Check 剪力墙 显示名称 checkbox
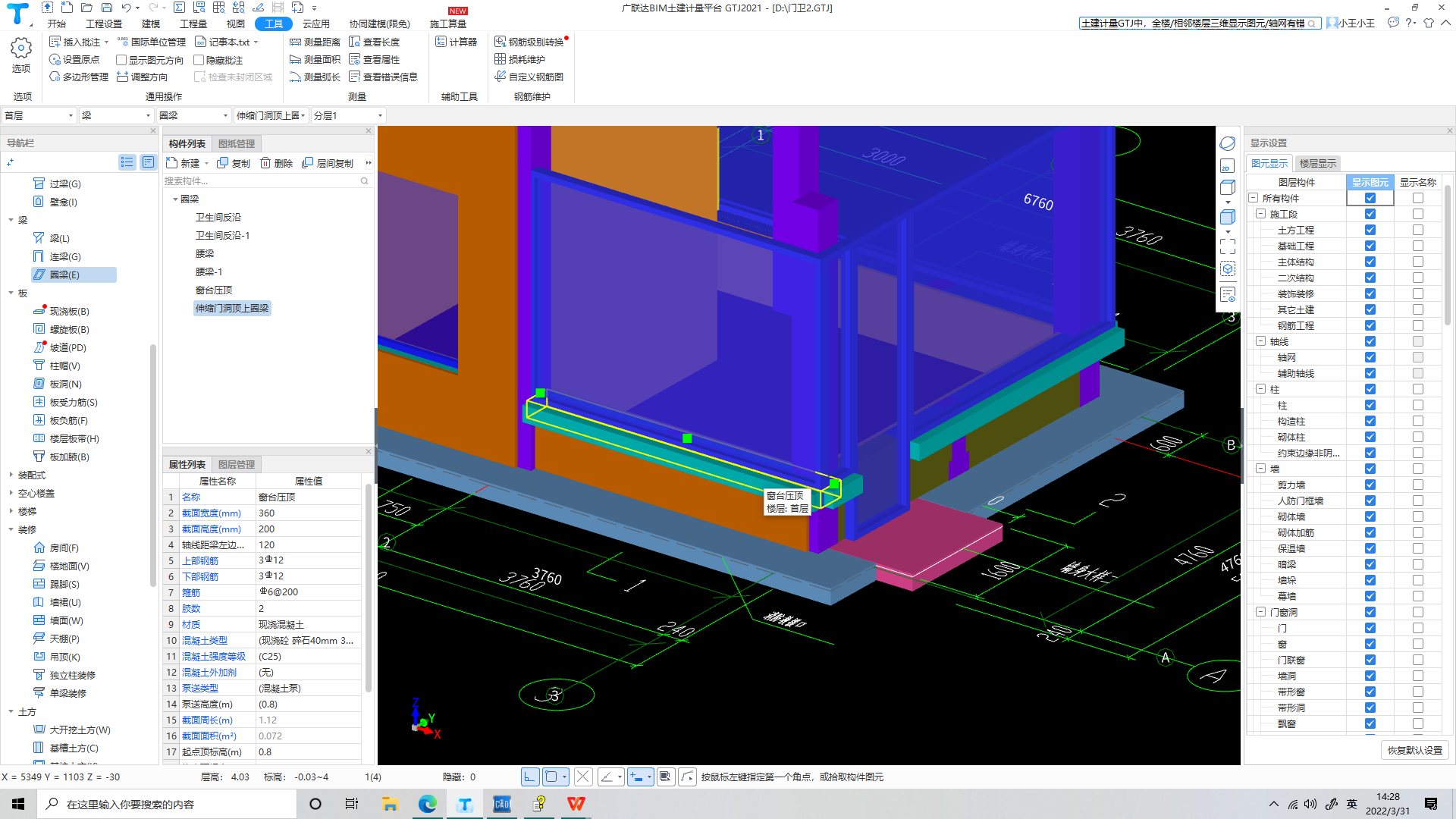The width and height of the screenshot is (1456, 819). point(1417,485)
